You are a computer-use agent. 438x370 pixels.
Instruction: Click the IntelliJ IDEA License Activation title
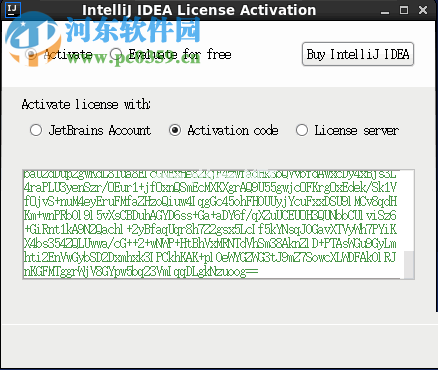(x=199, y=10)
